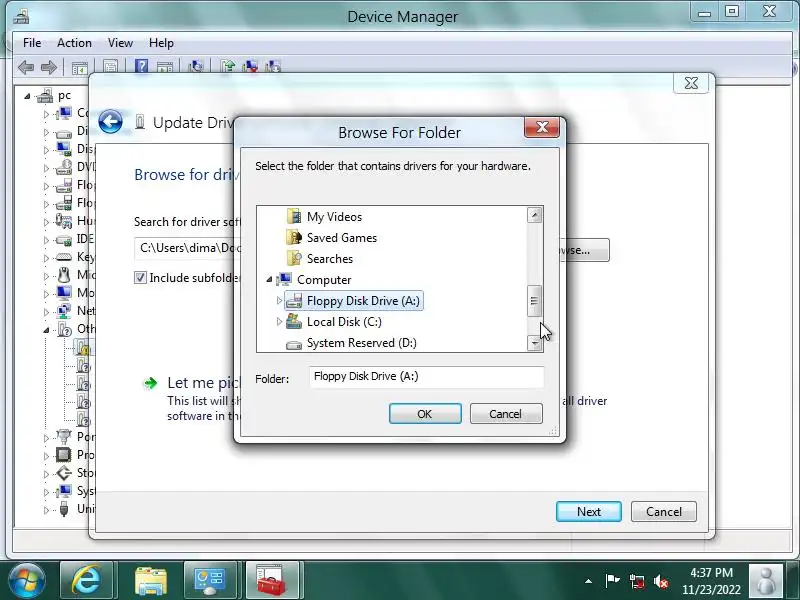
Task: Open Help via the blue question mark icon
Action: coord(141,66)
